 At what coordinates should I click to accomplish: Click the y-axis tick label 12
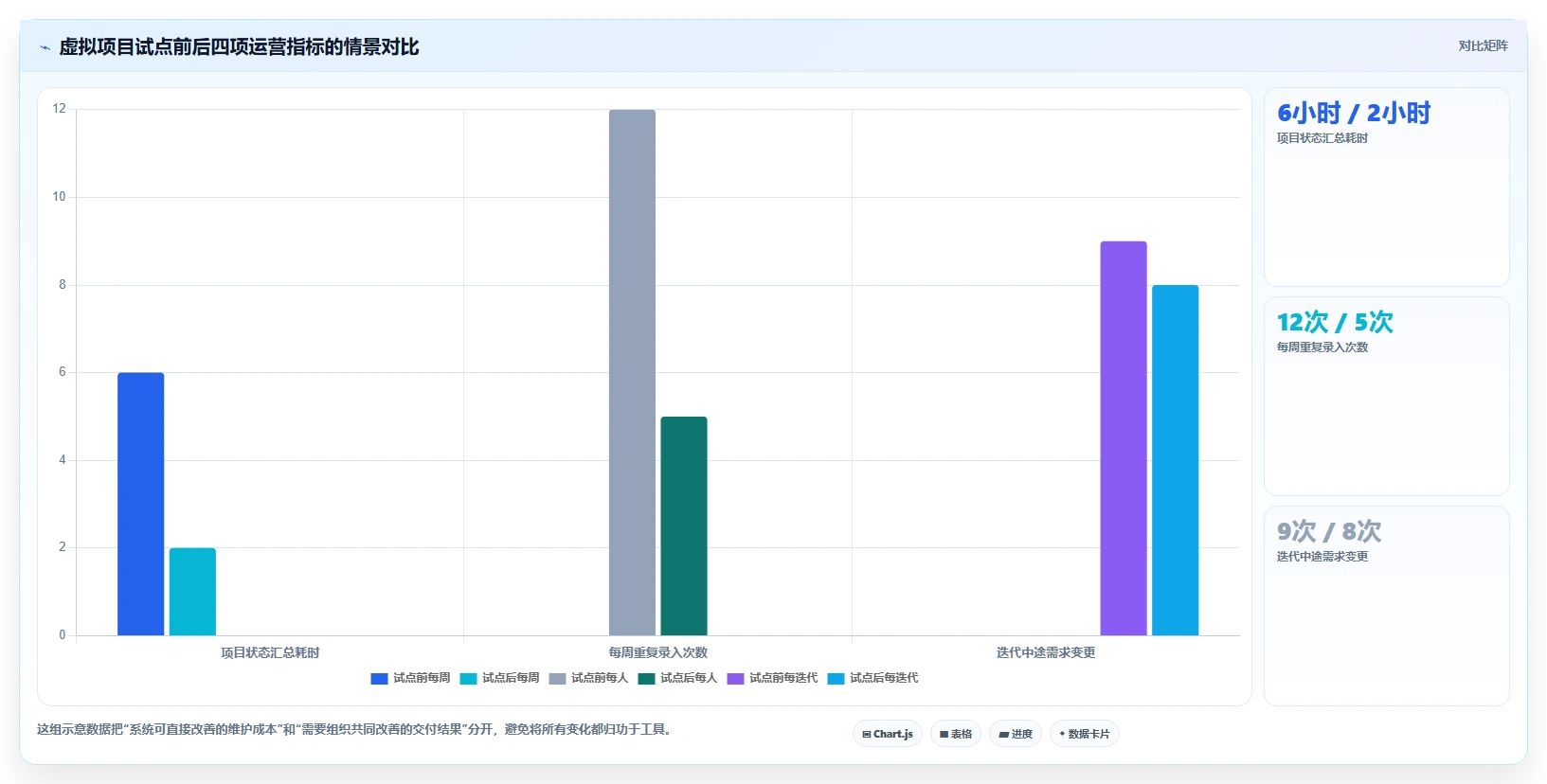pyautogui.click(x=60, y=109)
